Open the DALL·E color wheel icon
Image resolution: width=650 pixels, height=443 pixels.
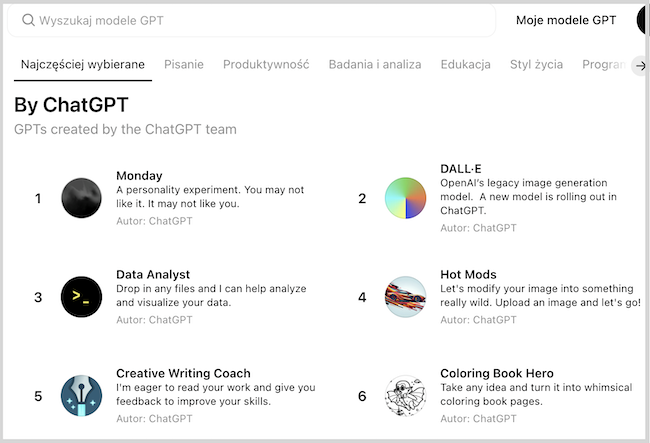point(405,198)
